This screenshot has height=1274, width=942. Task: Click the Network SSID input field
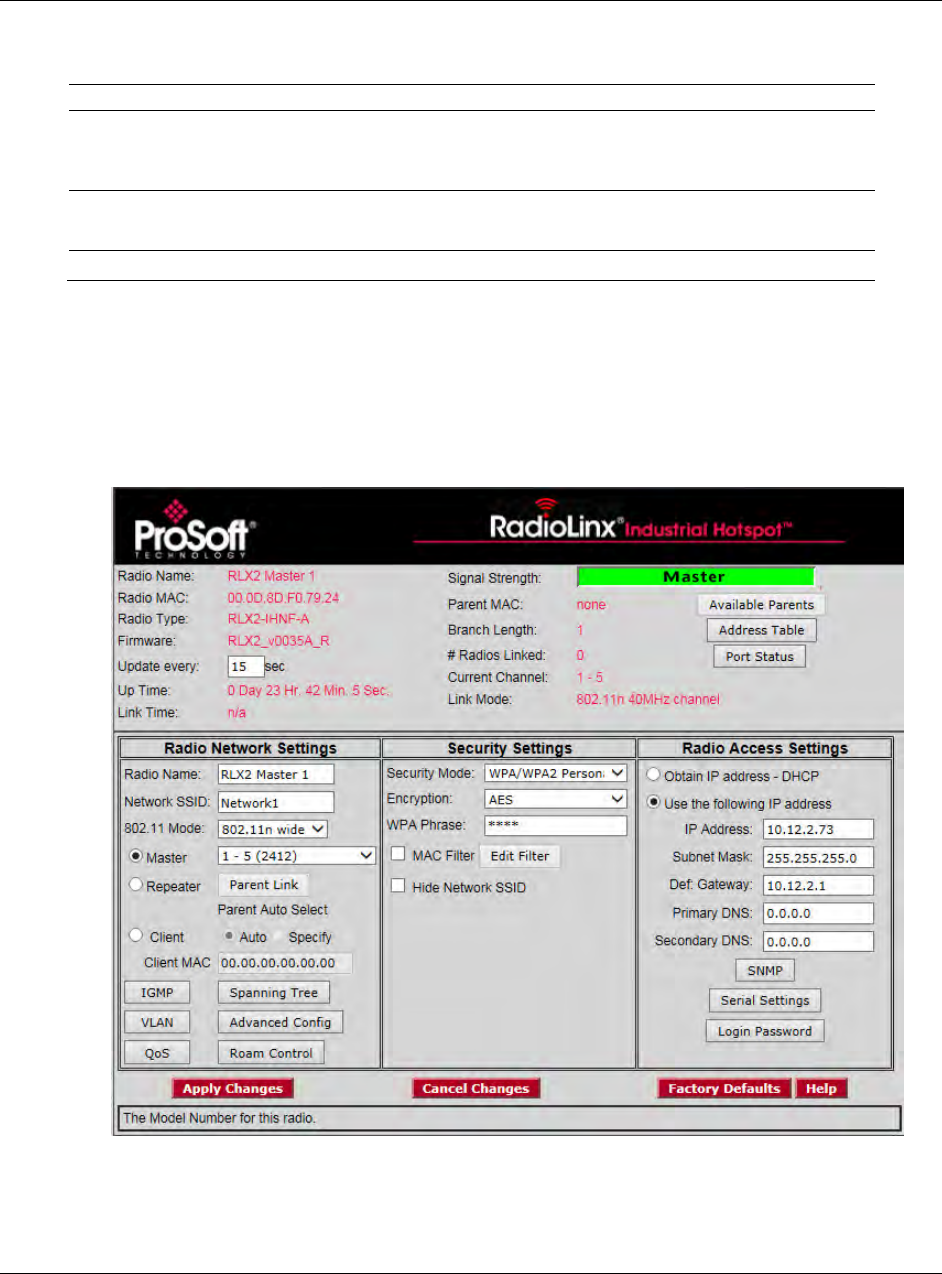point(276,802)
